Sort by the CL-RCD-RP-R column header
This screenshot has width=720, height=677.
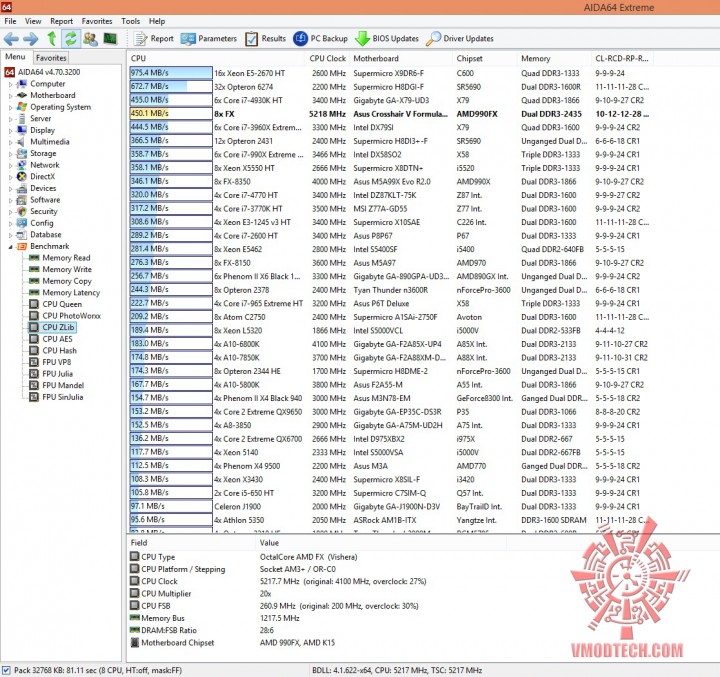coord(622,58)
